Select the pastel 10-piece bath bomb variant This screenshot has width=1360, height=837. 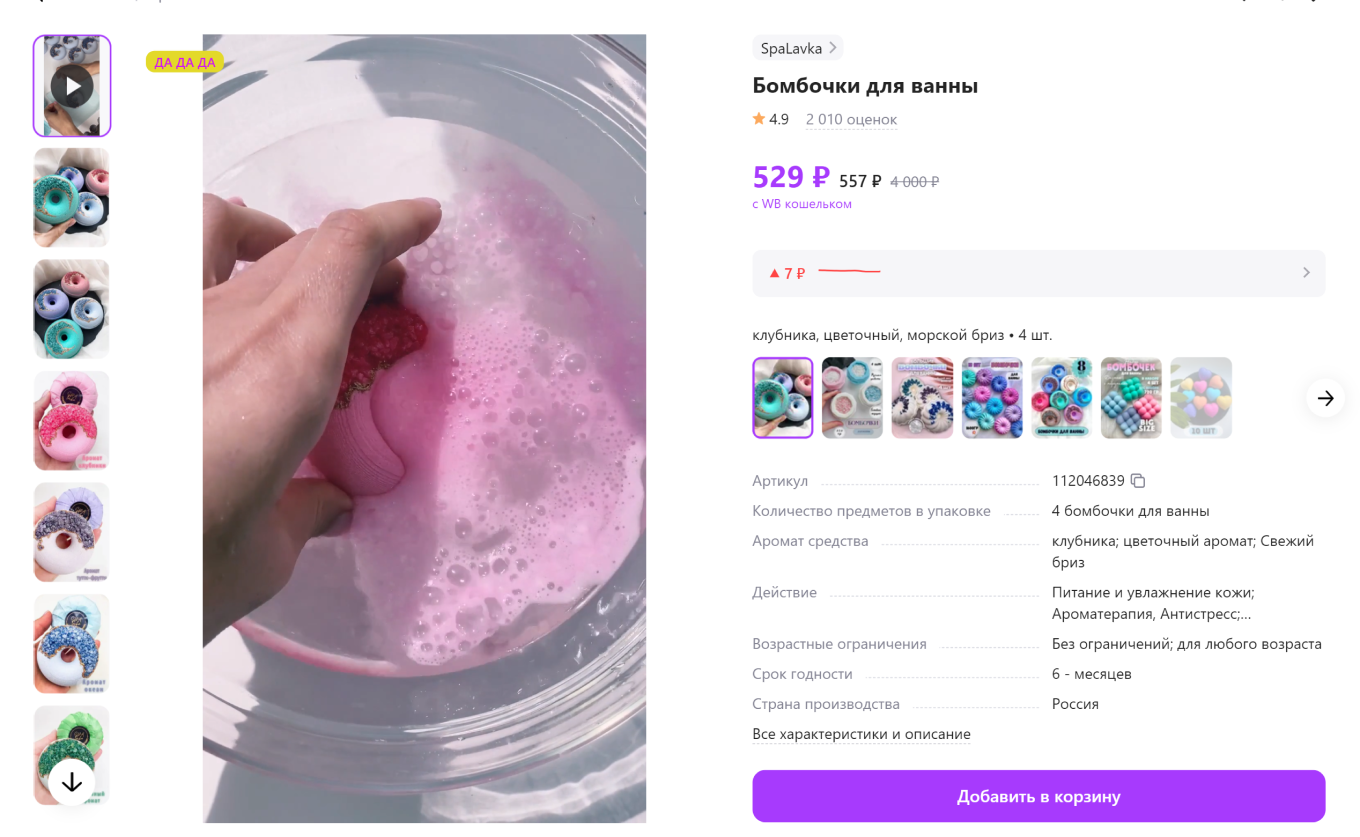pyautogui.click(x=1201, y=397)
